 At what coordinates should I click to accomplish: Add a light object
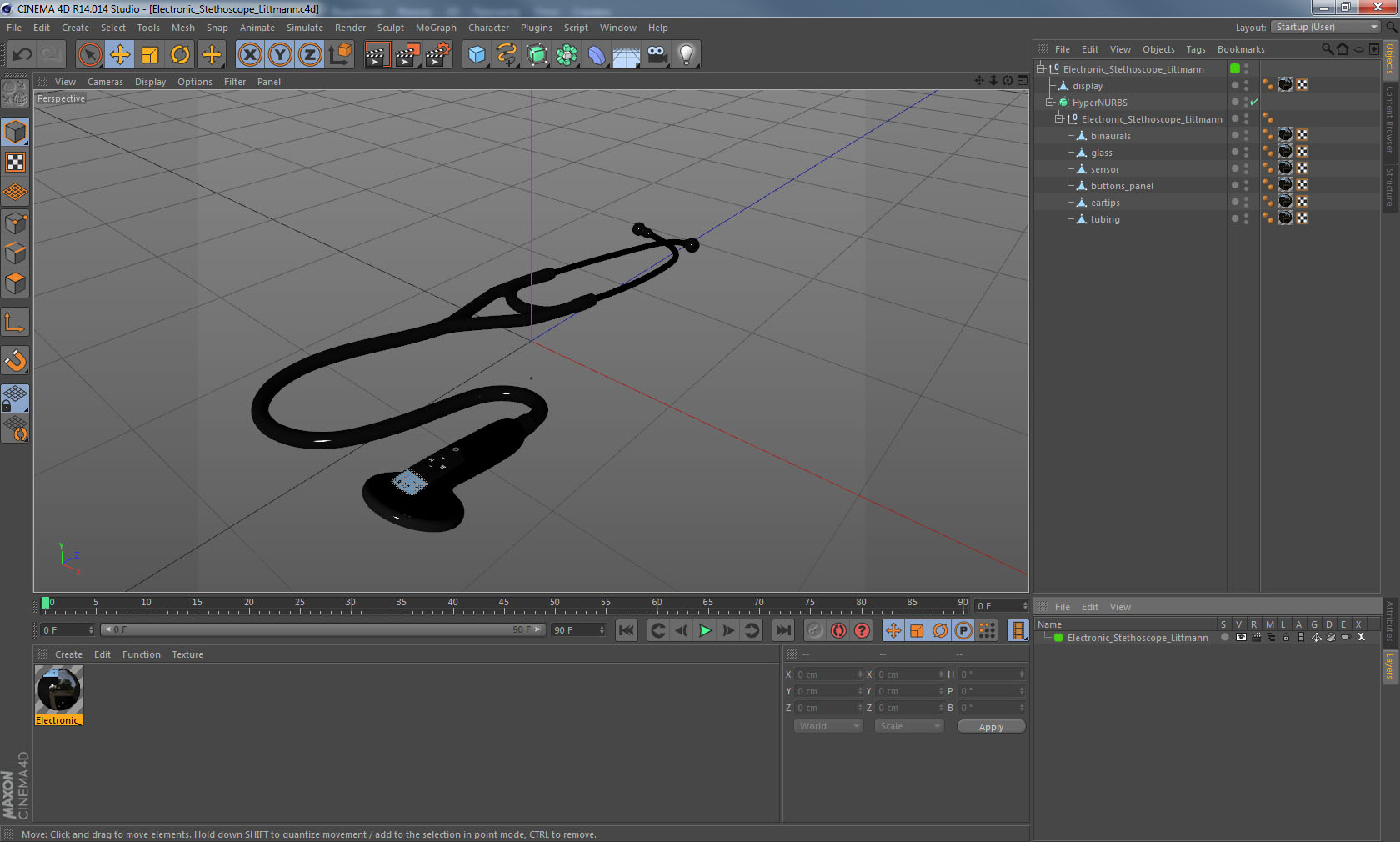pos(687,55)
